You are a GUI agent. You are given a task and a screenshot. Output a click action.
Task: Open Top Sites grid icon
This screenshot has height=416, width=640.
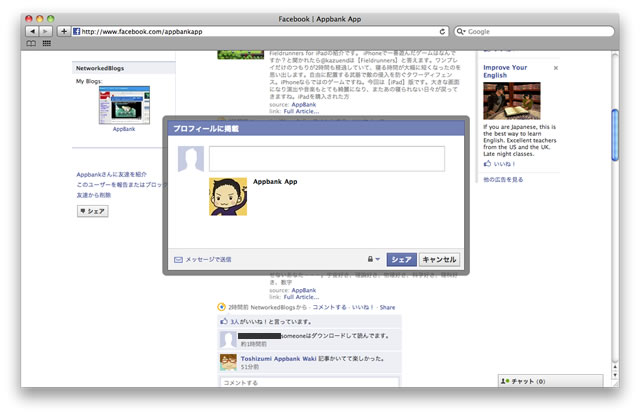(x=47, y=43)
